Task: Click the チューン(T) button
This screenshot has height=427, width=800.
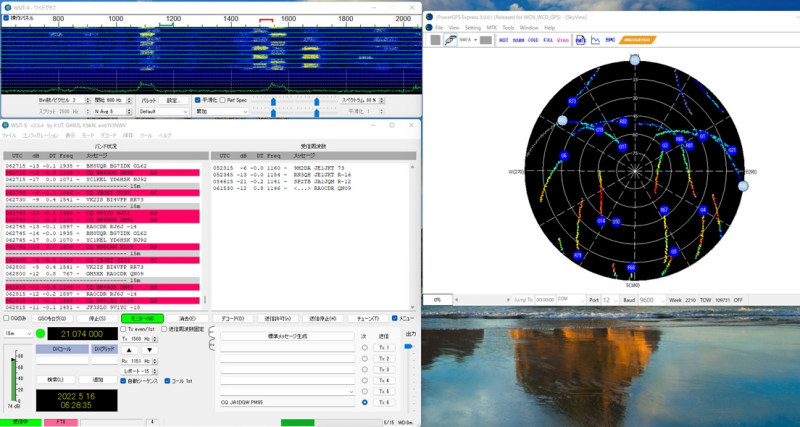Action: (x=367, y=318)
